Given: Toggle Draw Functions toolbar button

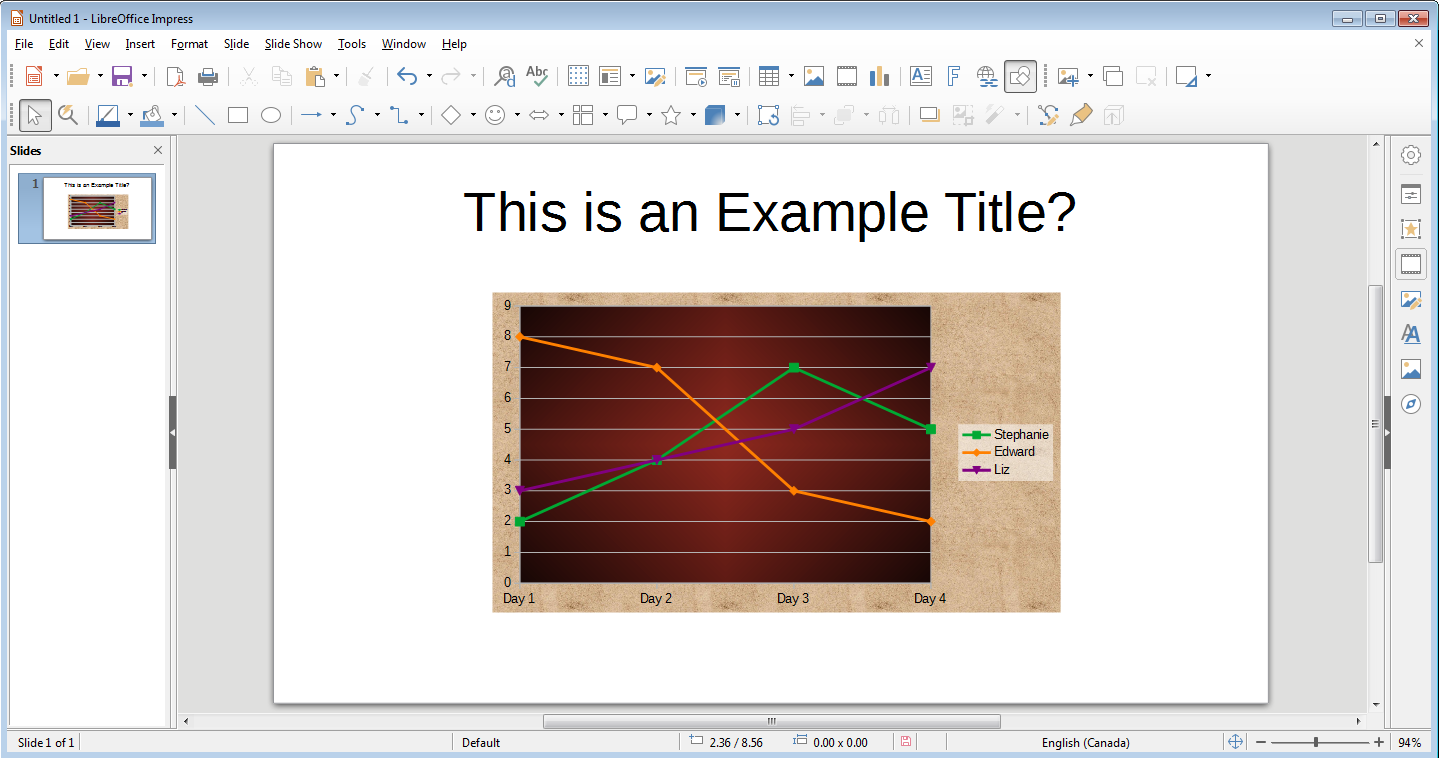Looking at the screenshot, I should (x=1021, y=76).
